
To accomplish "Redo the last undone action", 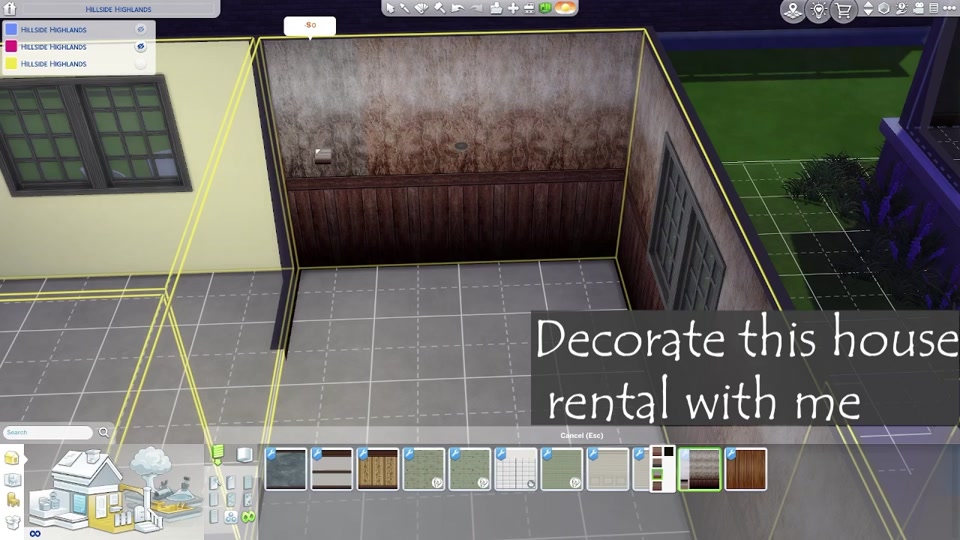I will coord(476,8).
